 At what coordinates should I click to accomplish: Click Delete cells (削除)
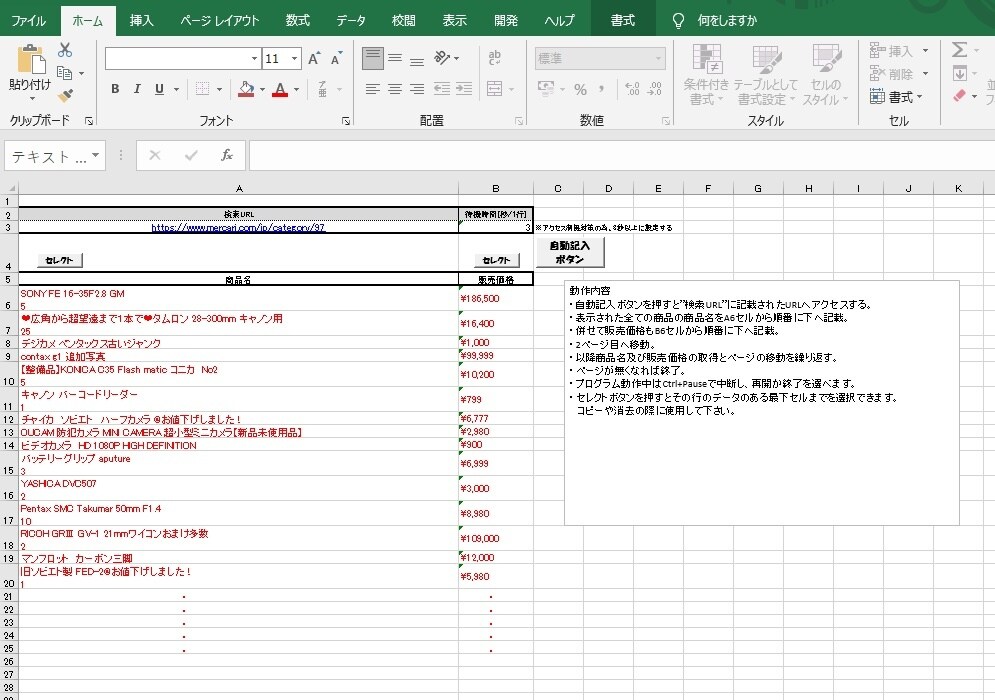(891, 74)
